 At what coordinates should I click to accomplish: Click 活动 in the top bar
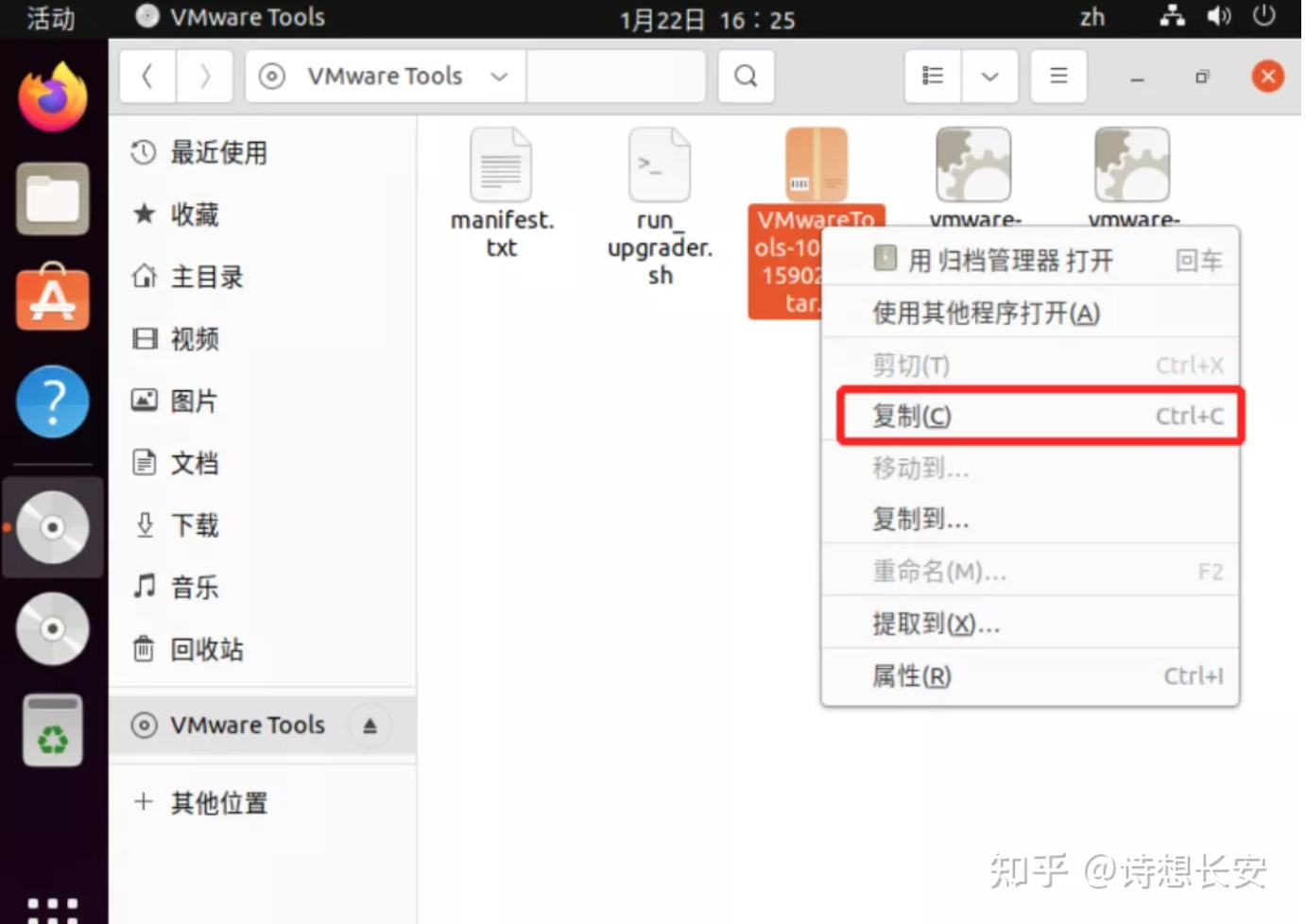click(x=52, y=17)
